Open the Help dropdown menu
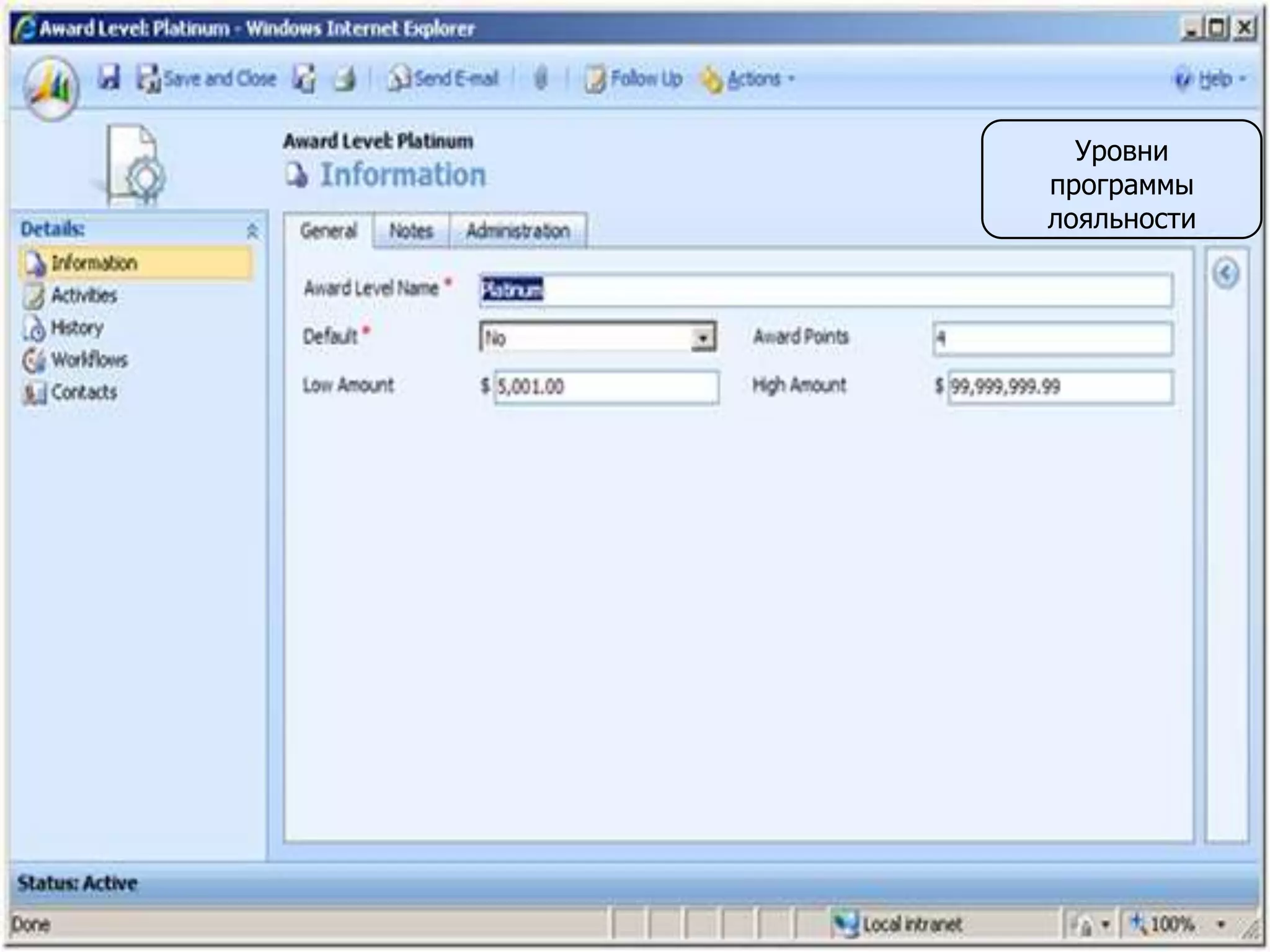 tap(1210, 79)
